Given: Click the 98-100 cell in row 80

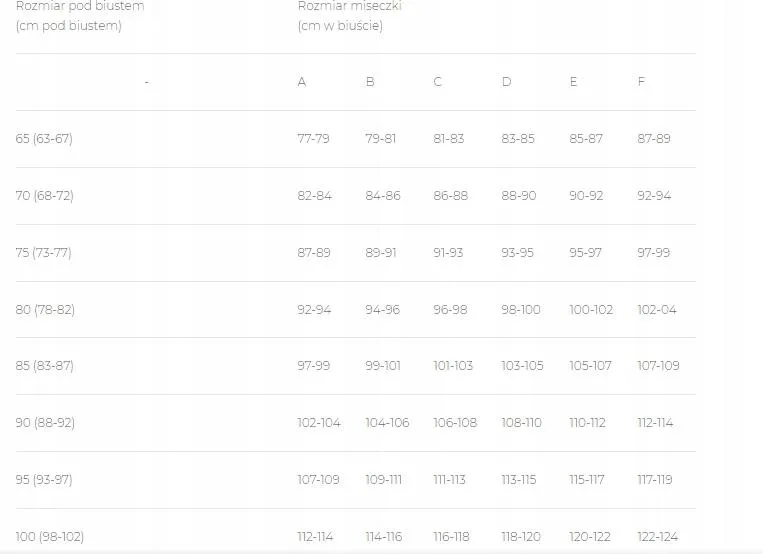Looking at the screenshot, I should coord(520,310).
